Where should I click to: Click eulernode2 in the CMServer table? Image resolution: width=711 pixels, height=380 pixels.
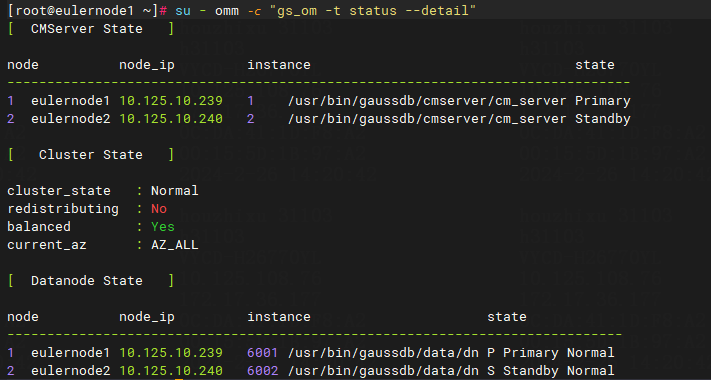(x=71, y=119)
